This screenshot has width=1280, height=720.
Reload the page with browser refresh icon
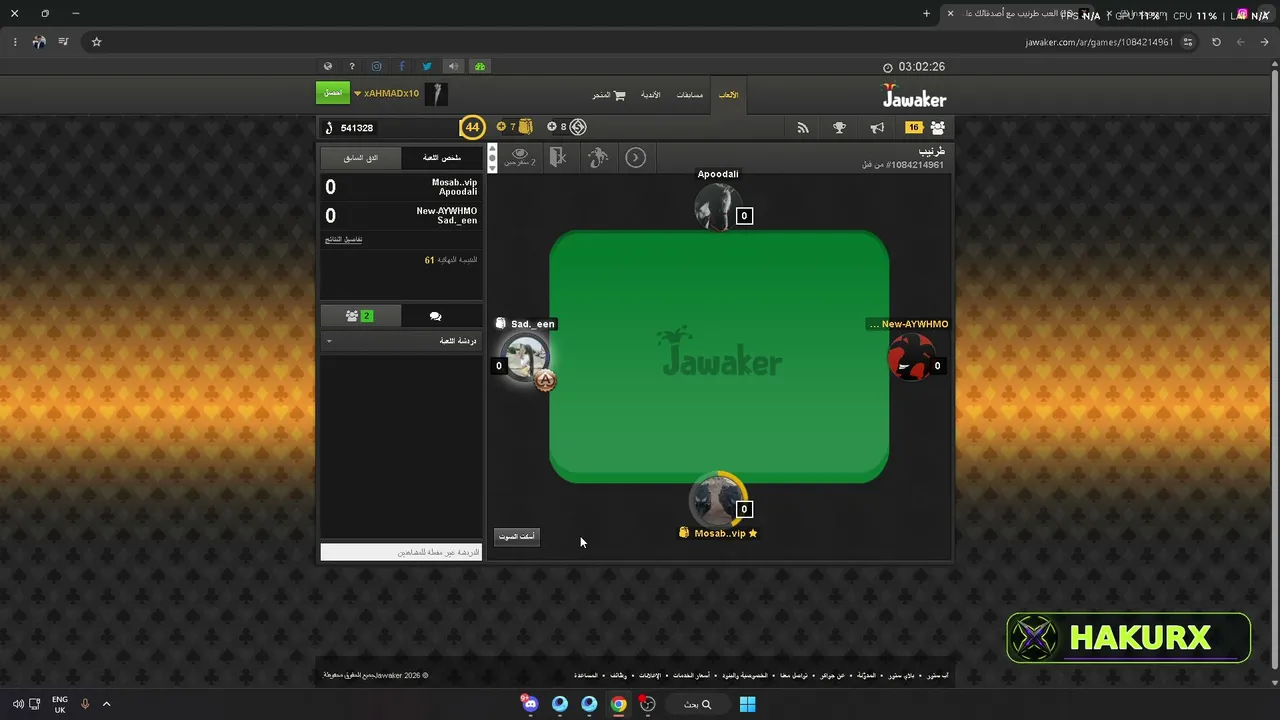1216,42
